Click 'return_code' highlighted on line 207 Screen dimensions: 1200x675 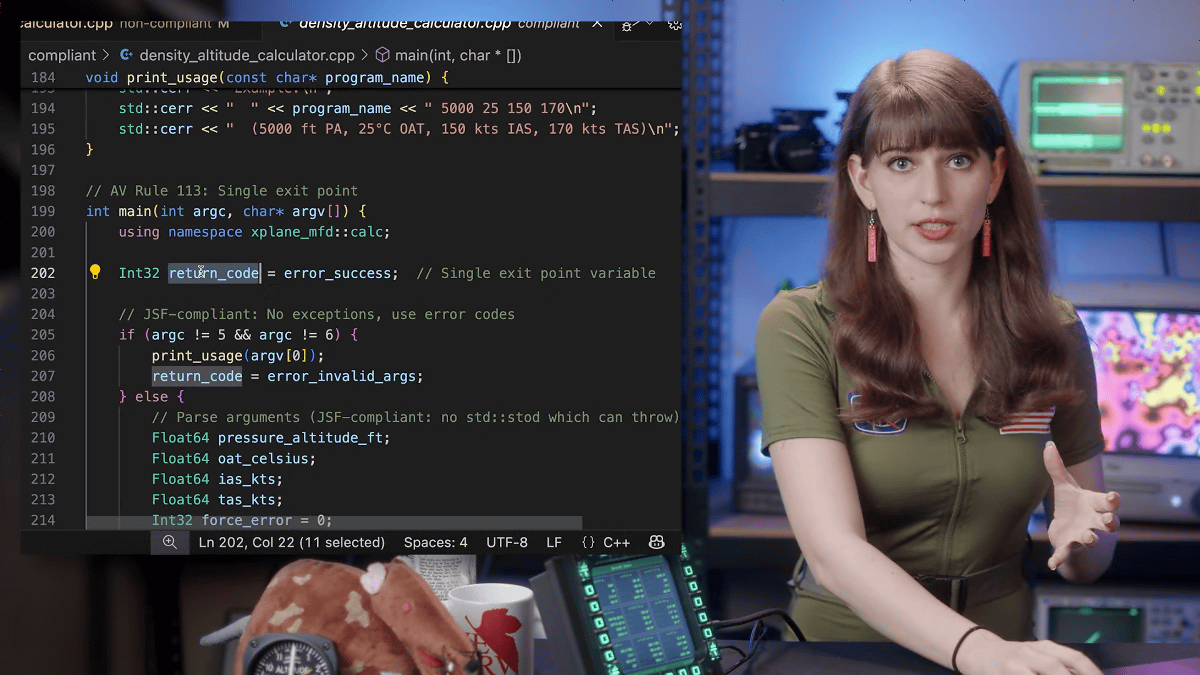(x=197, y=376)
